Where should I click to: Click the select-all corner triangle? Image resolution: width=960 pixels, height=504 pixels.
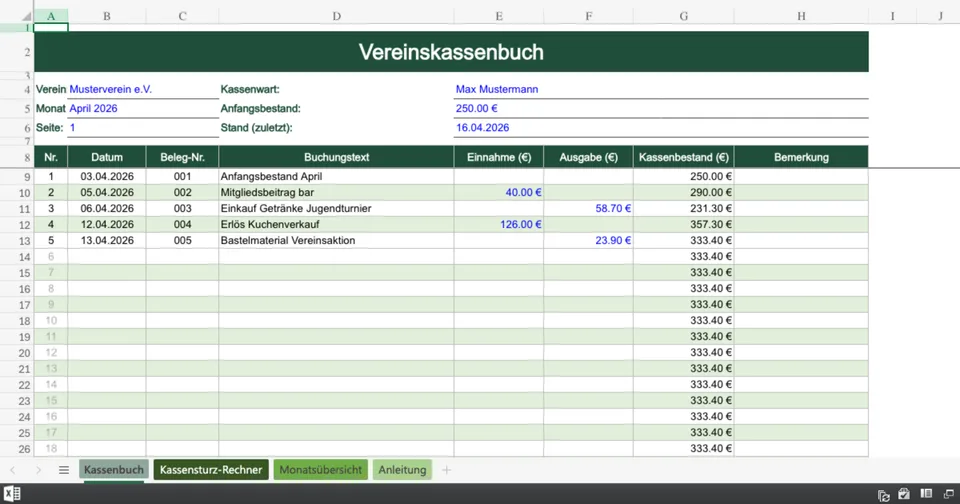click(26, 17)
